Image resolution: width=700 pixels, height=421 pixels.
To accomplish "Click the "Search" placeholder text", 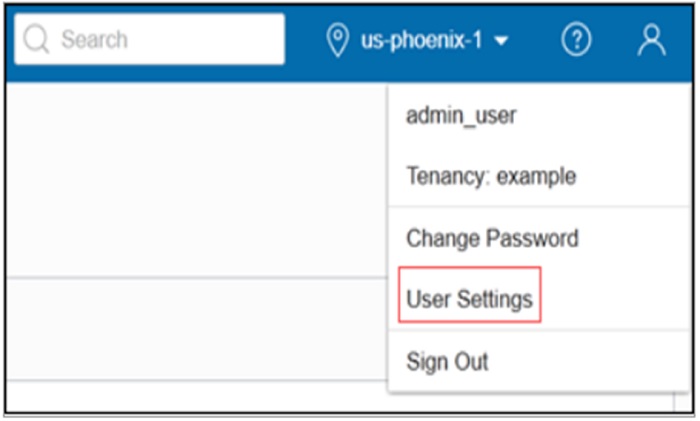I will (x=94, y=40).
